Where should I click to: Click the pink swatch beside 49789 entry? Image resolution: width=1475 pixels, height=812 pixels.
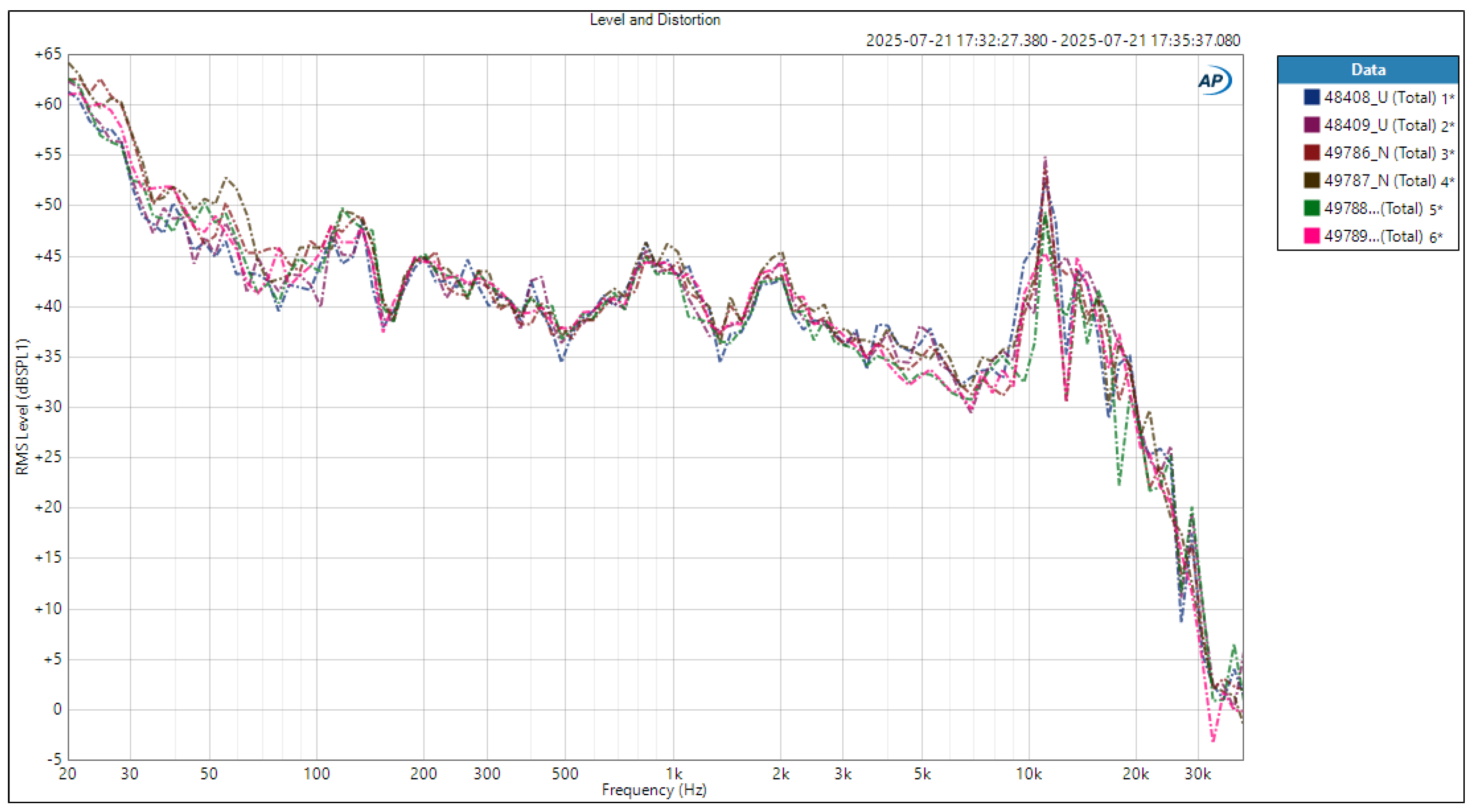coord(1311,236)
